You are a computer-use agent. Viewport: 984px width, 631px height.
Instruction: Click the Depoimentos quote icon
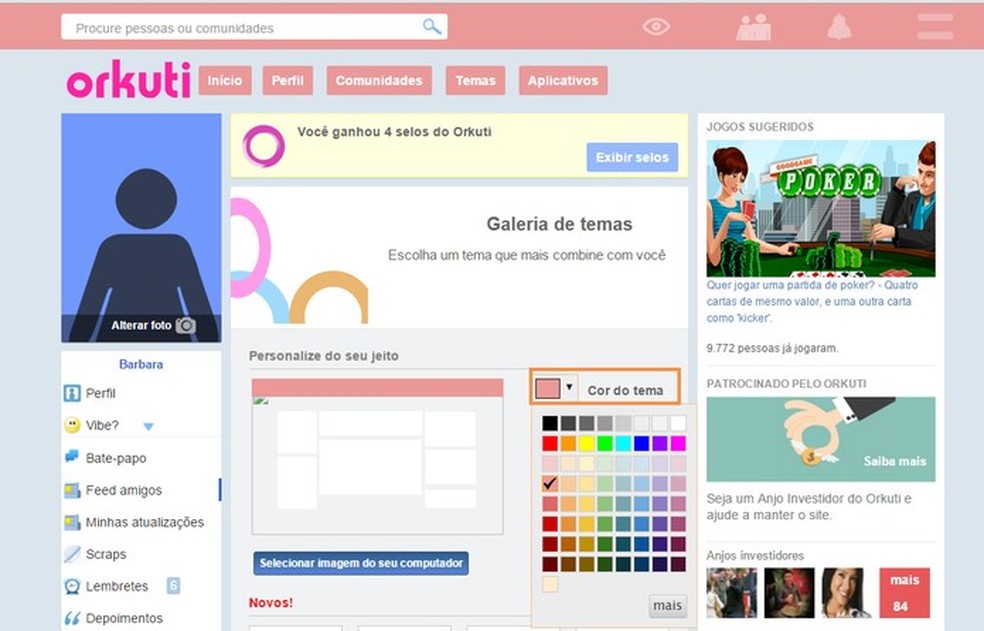[72, 618]
